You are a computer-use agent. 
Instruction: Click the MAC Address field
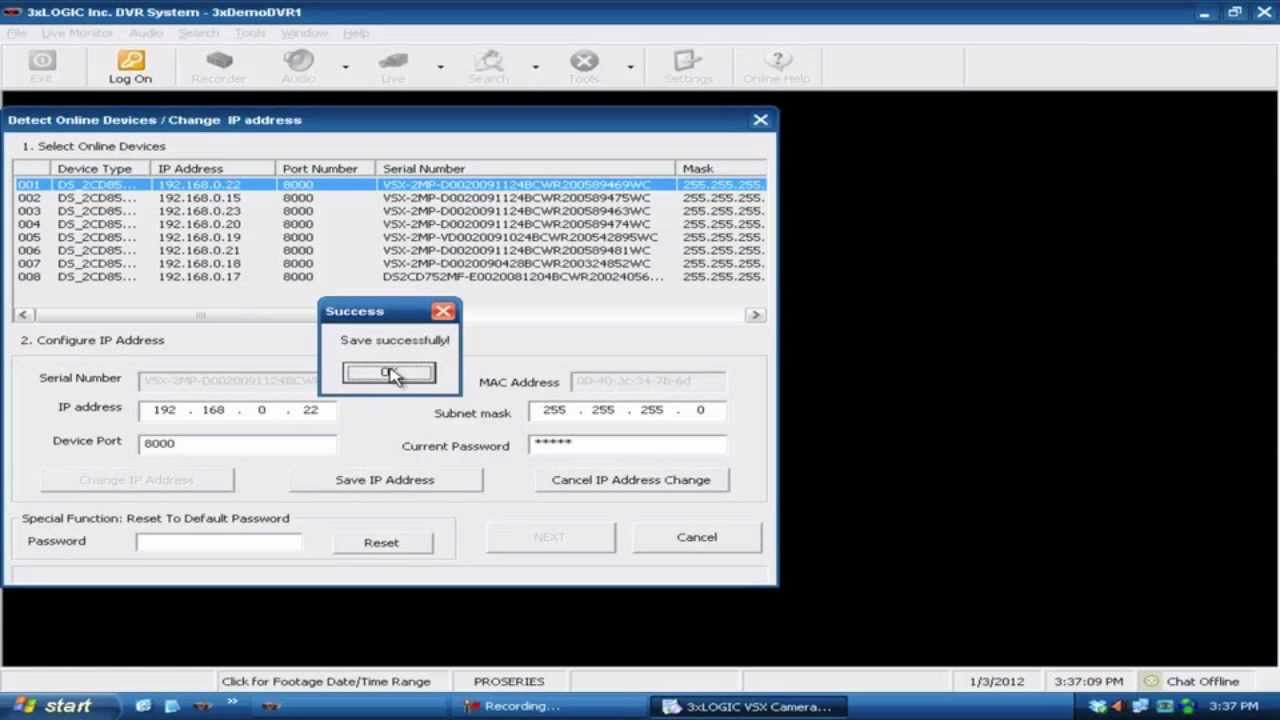click(648, 381)
